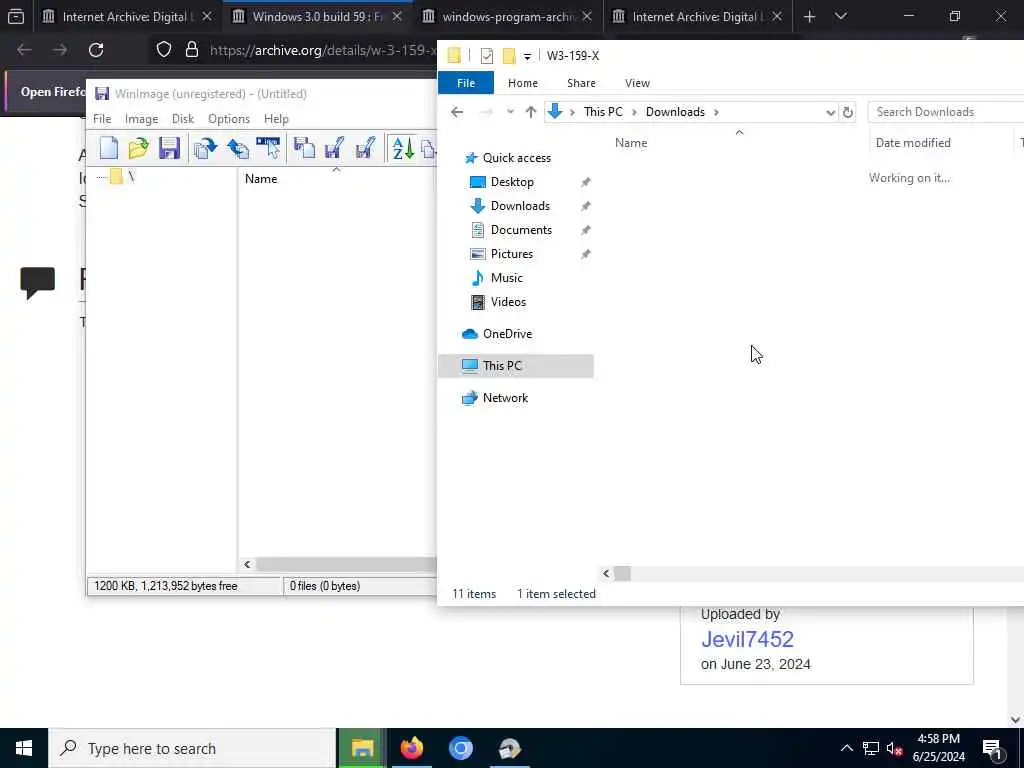
Task: Click Explorer Refresh button
Action: (848, 112)
